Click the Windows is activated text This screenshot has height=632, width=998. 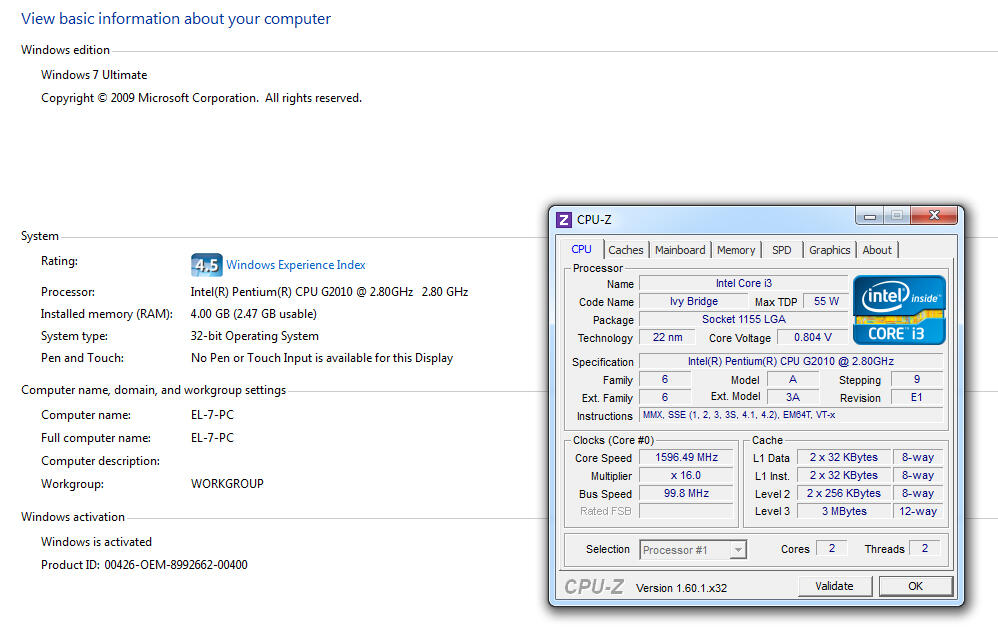96,542
